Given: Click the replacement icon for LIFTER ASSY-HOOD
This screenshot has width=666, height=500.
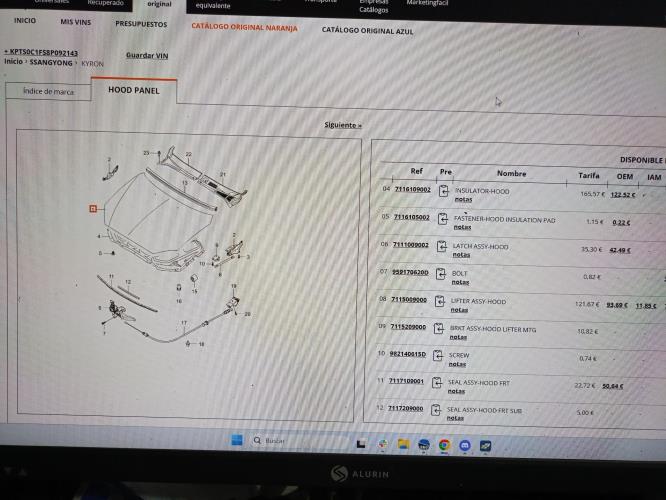Looking at the screenshot, I should point(440,301).
